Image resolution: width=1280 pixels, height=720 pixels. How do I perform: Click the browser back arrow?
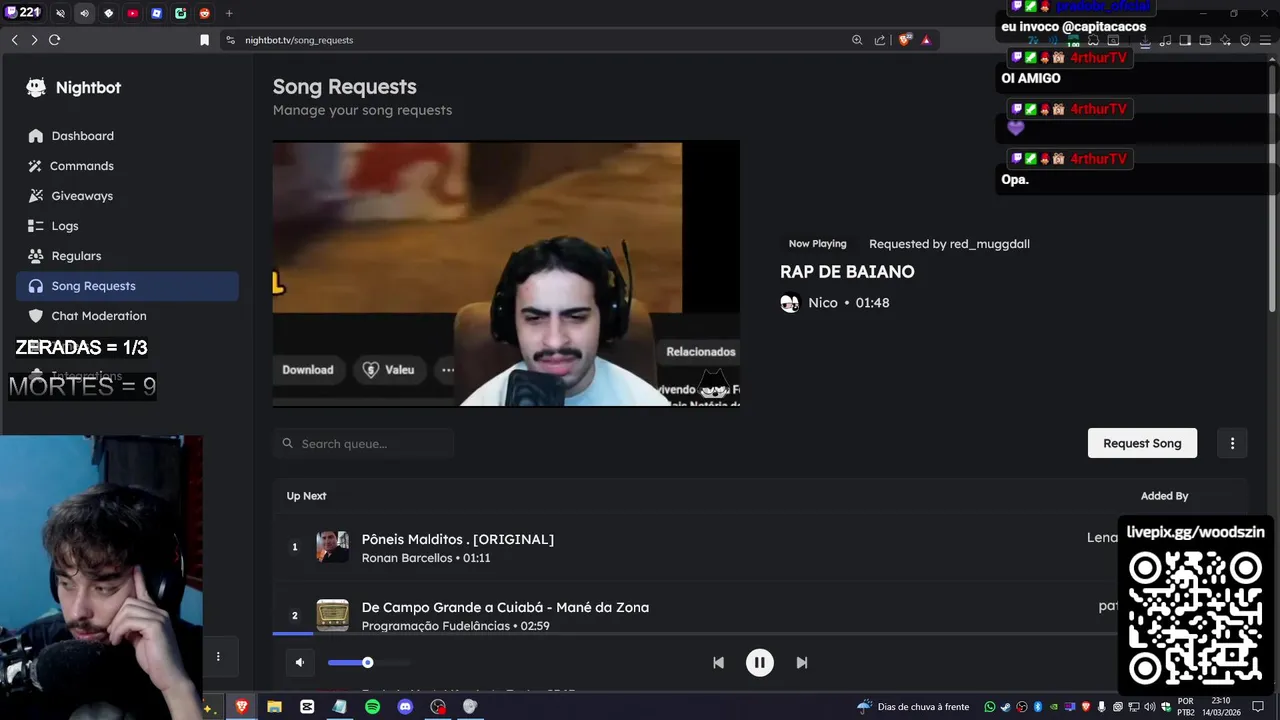point(14,40)
